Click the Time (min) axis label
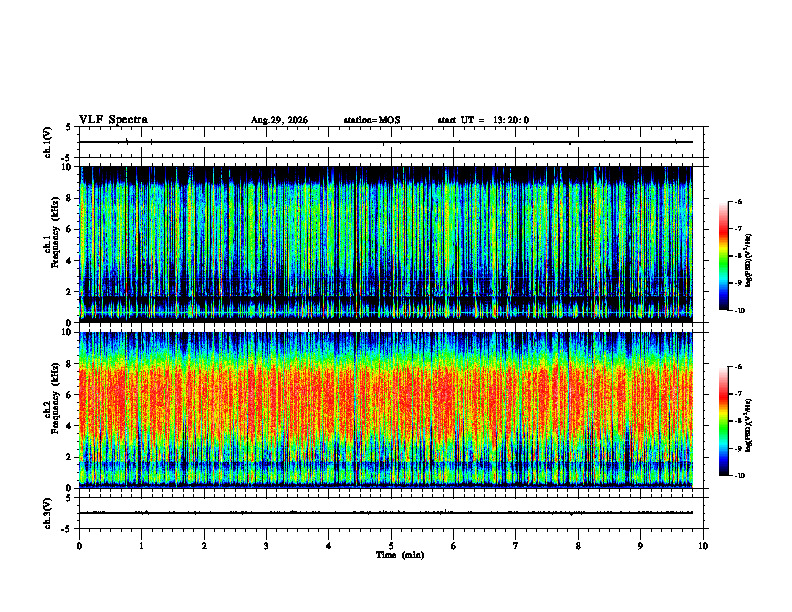 point(400,555)
